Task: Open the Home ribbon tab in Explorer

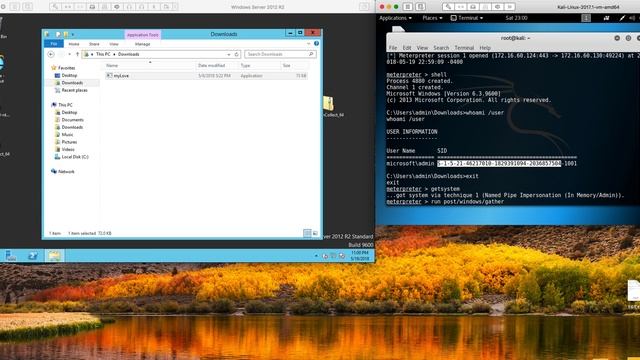Action: click(x=74, y=44)
